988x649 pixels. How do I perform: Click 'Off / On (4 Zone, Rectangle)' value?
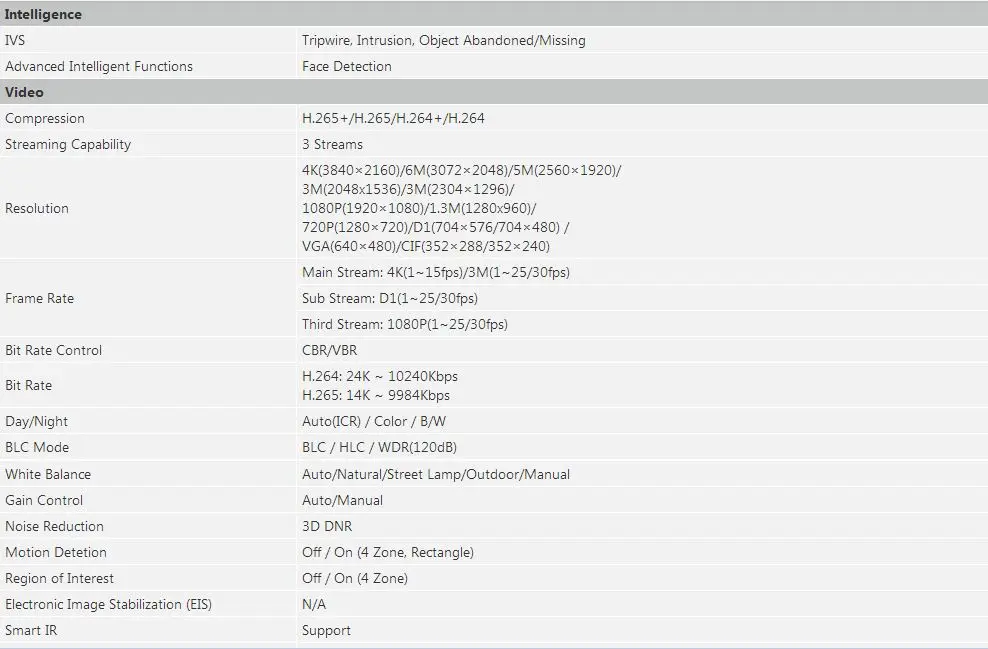[388, 552]
